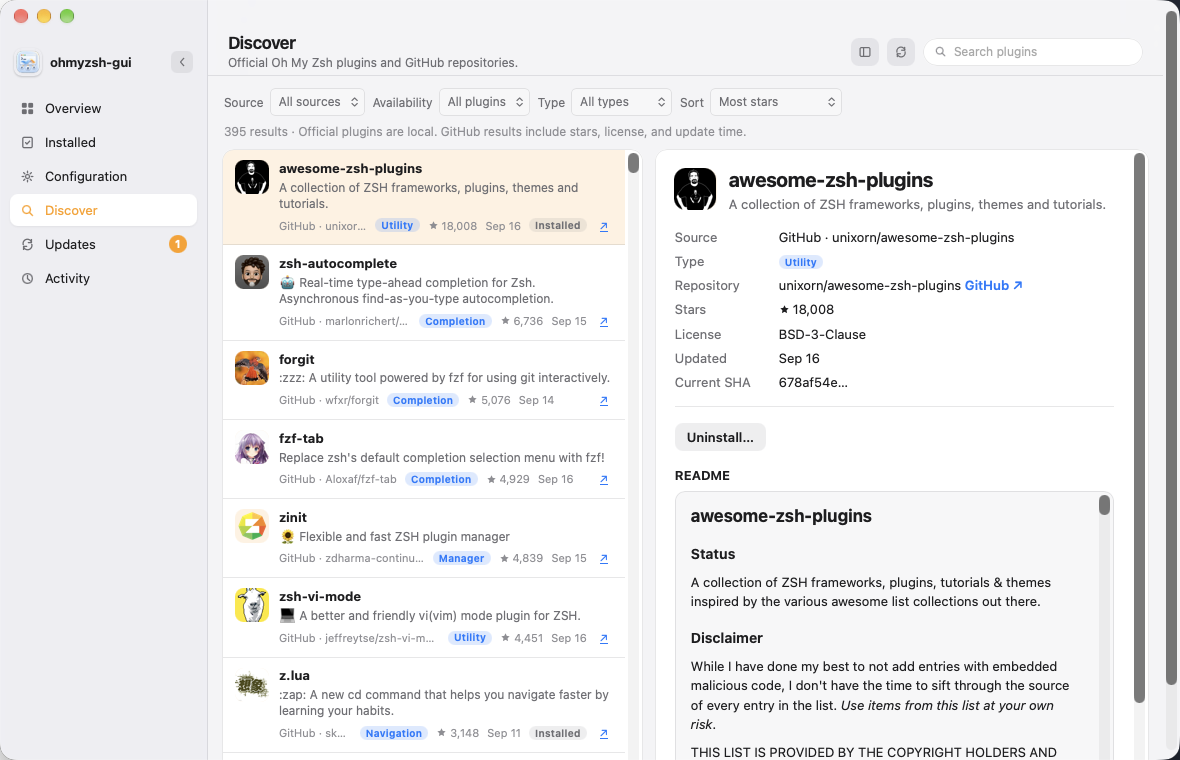Screen dimensions: 1180x760
Task: Select the forgit plugin title
Action: [x=297, y=360]
